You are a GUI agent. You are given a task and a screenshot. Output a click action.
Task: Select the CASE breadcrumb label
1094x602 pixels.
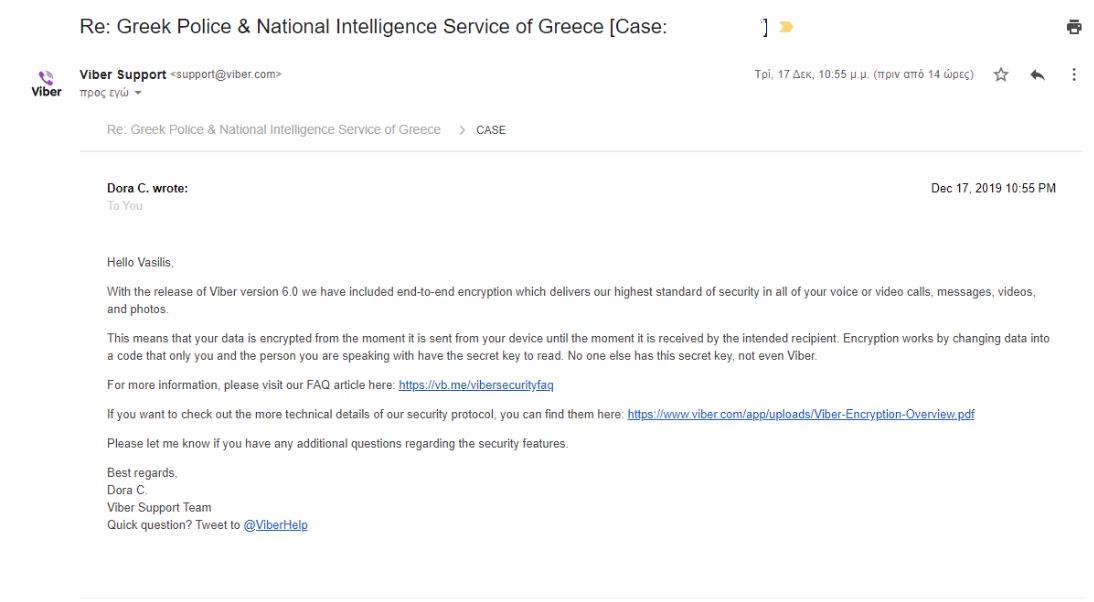(x=491, y=130)
